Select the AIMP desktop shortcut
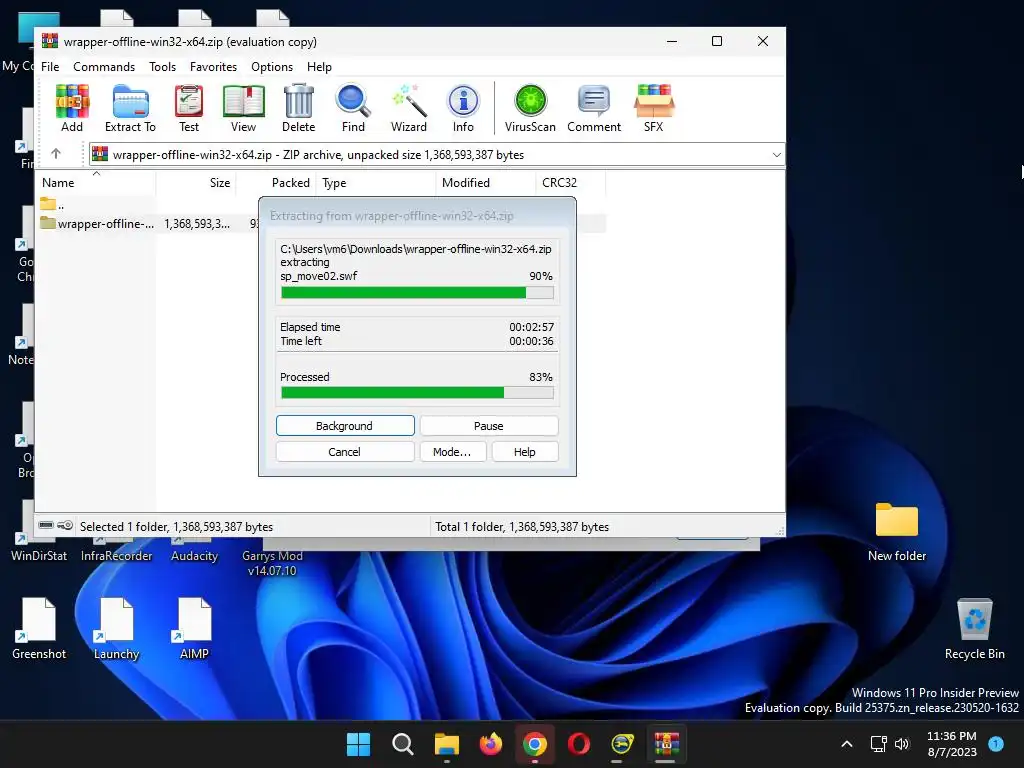The image size is (1024, 768). 194,628
